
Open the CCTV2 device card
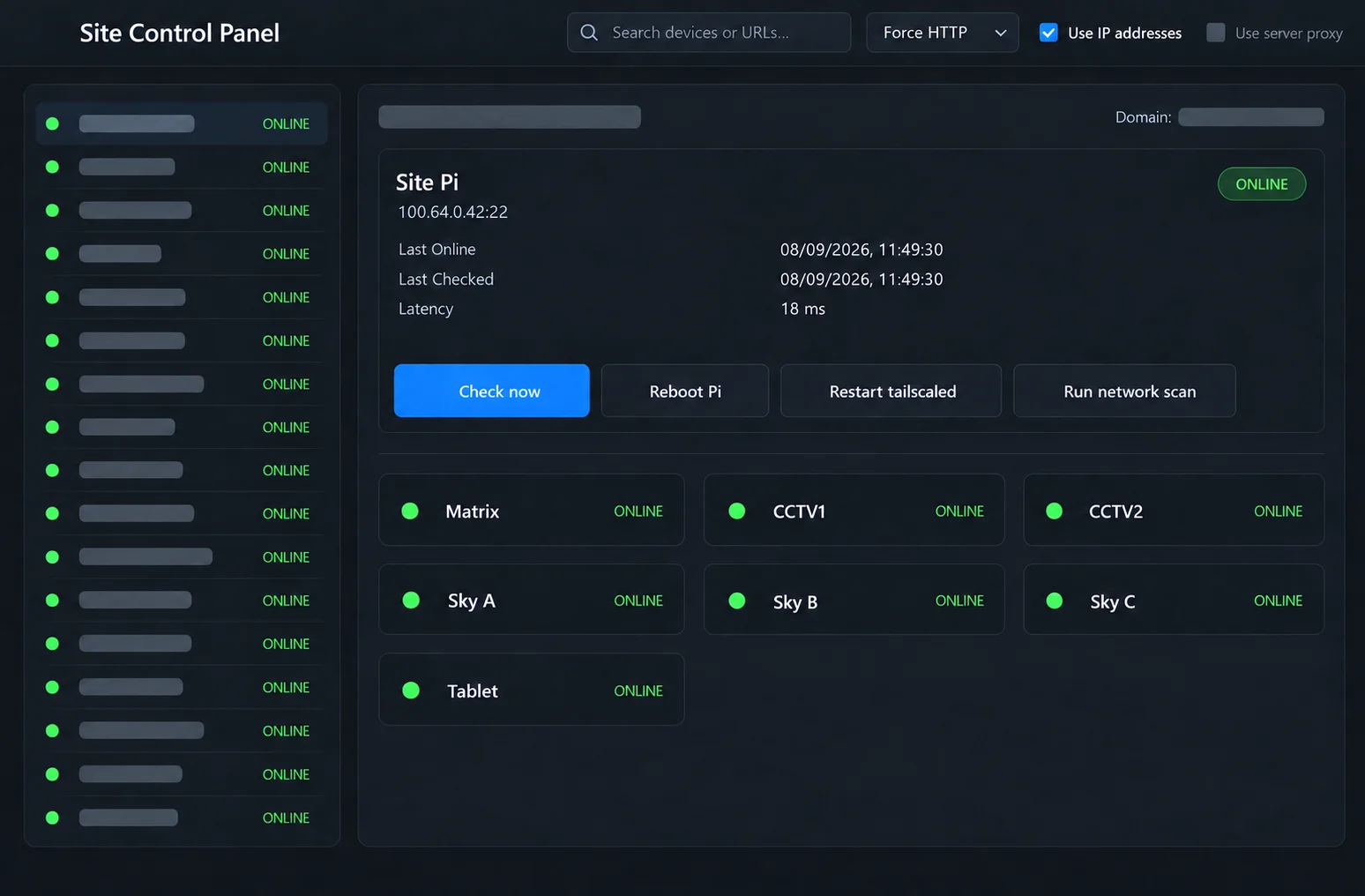click(1174, 511)
